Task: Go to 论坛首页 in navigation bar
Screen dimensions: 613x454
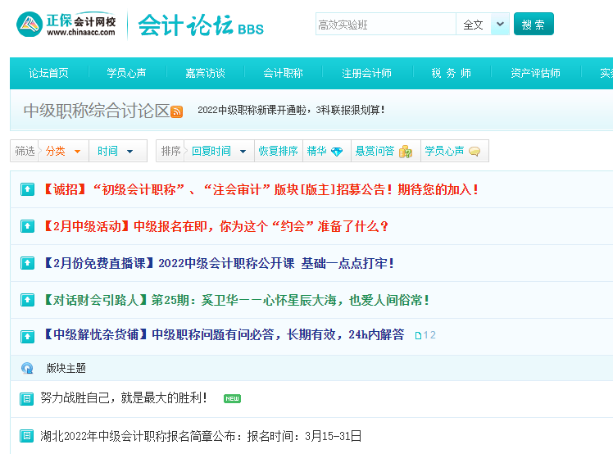Action: 48,73
